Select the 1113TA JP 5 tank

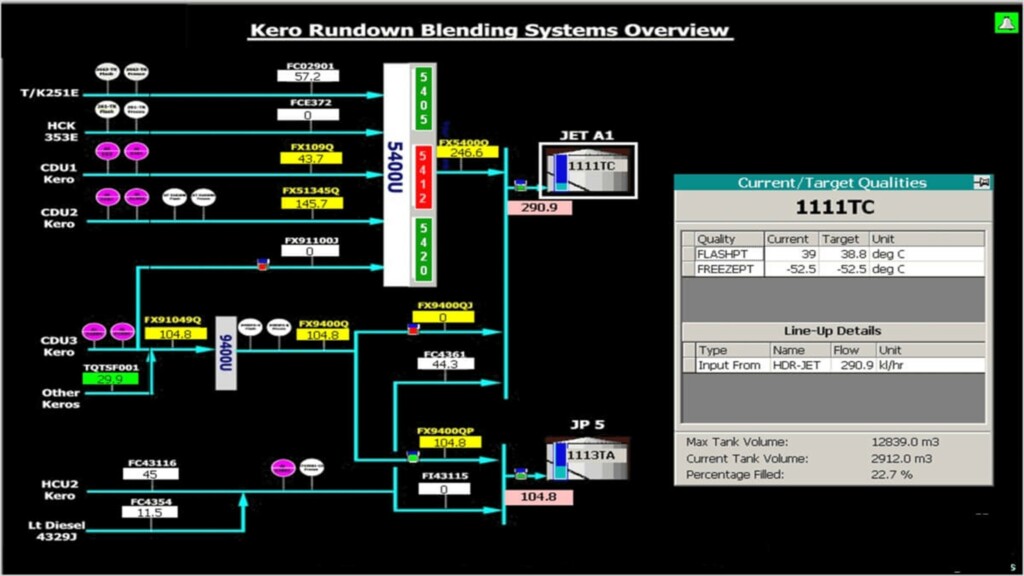click(589, 460)
